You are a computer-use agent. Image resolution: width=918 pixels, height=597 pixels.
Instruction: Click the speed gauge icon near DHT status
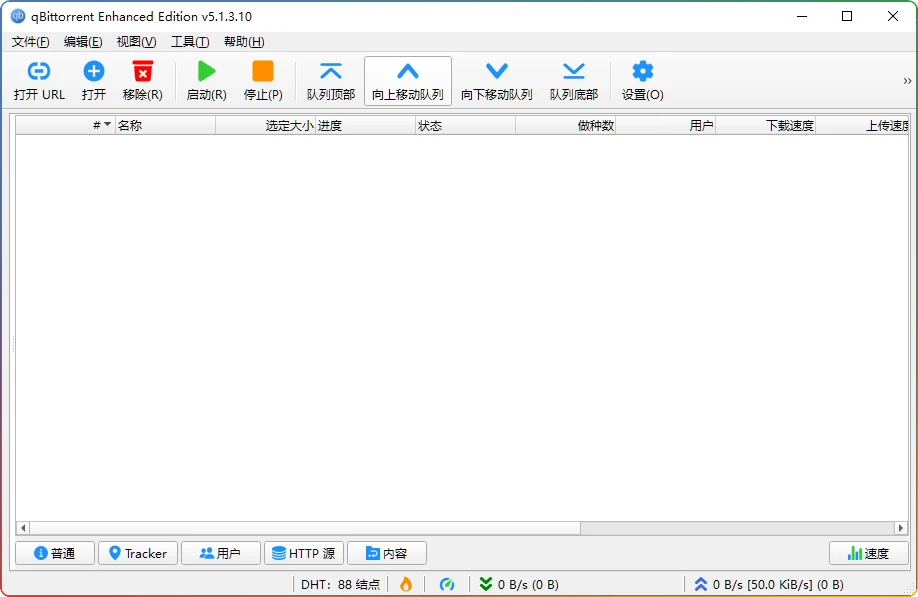pos(447,584)
